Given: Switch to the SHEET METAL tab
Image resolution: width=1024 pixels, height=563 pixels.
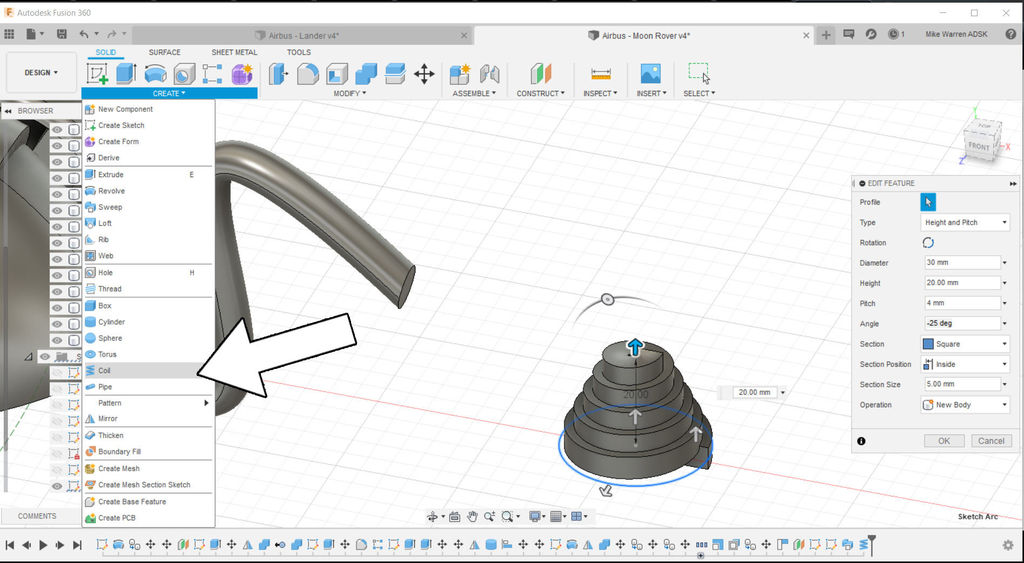Looking at the screenshot, I should click(234, 52).
